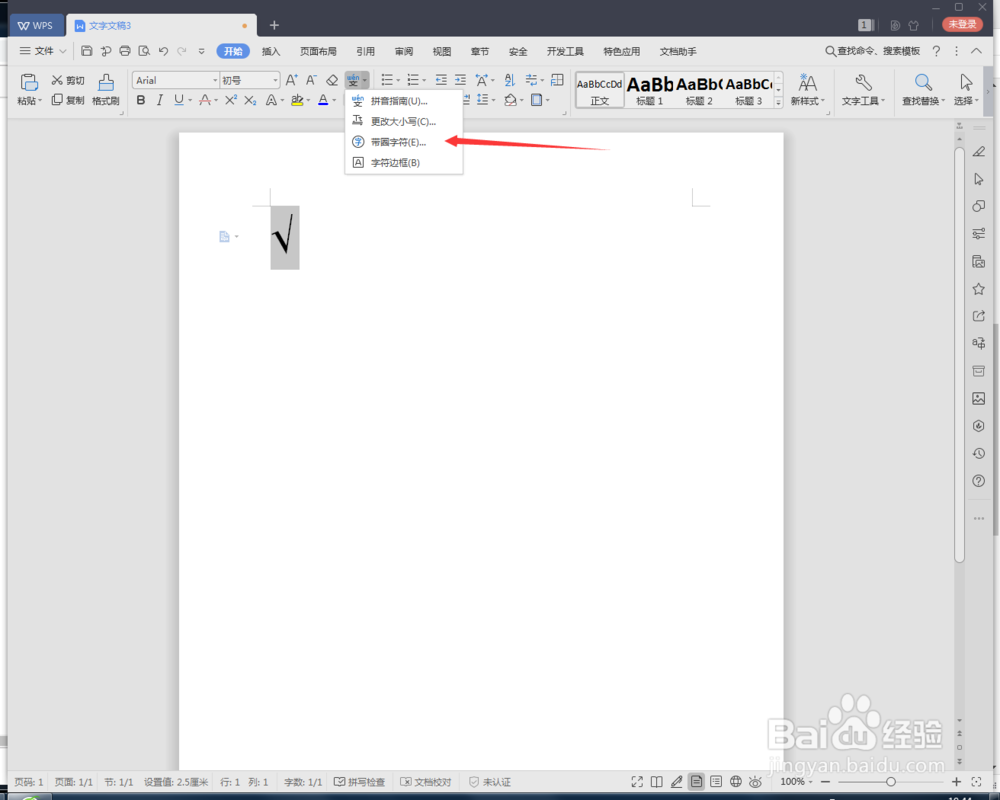Image resolution: width=1000 pixels, height=800 pixels.
Task: Open sidebar image gallery icon
Action: point(978,399)
